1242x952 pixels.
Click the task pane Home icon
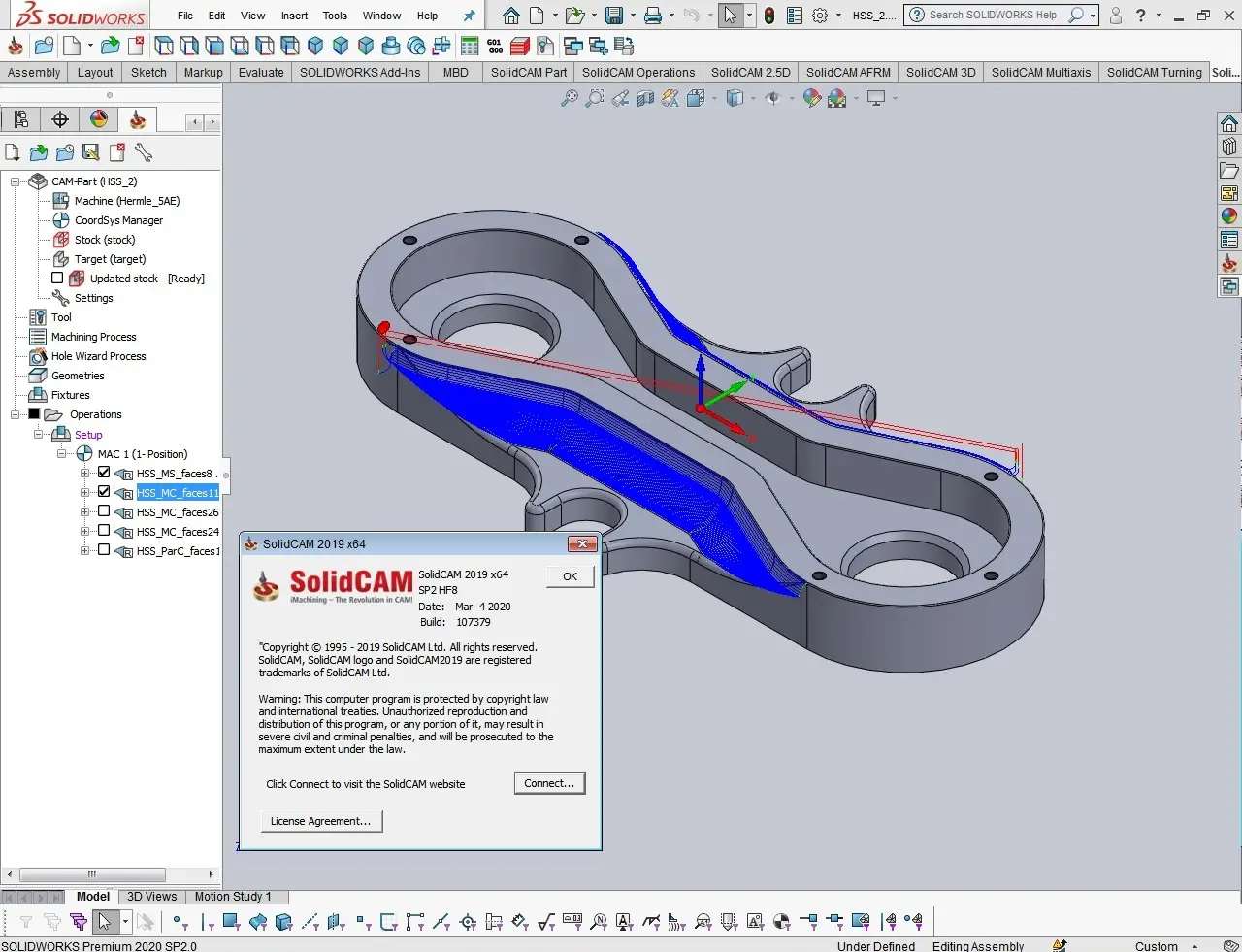(1229, 123)
